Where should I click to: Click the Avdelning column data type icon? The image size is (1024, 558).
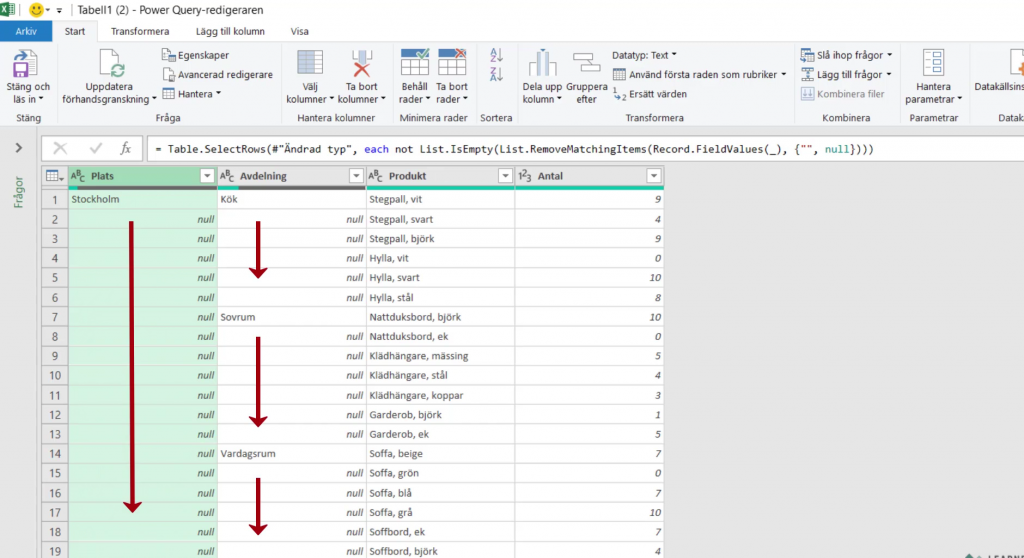tap(227, 176)
